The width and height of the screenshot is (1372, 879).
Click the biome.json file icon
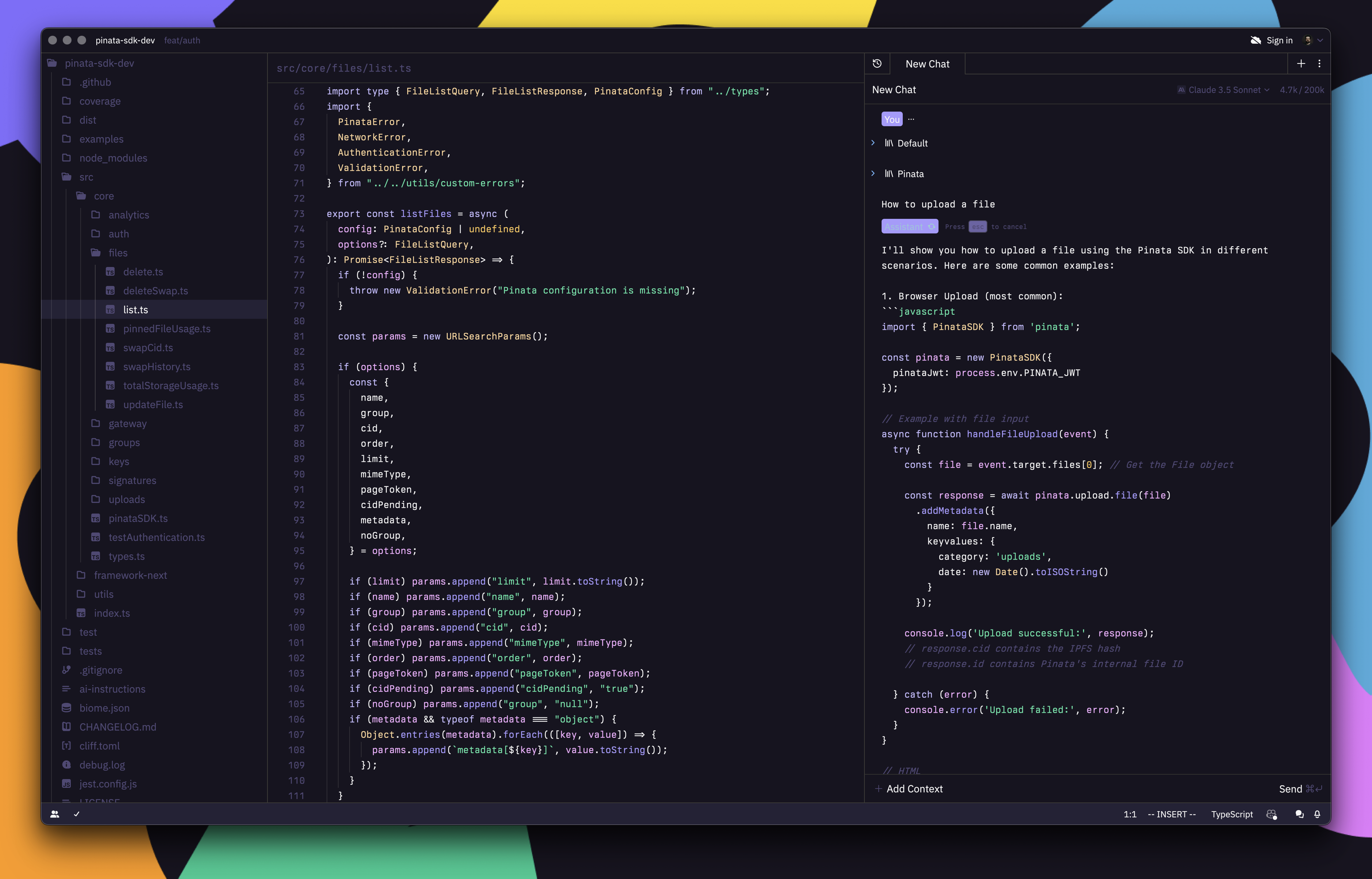tap(66, 707)
